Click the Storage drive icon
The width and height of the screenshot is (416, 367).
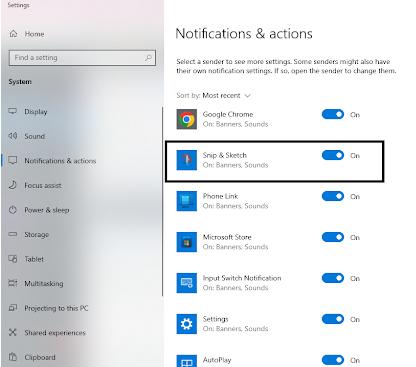[x=13, y=234]
